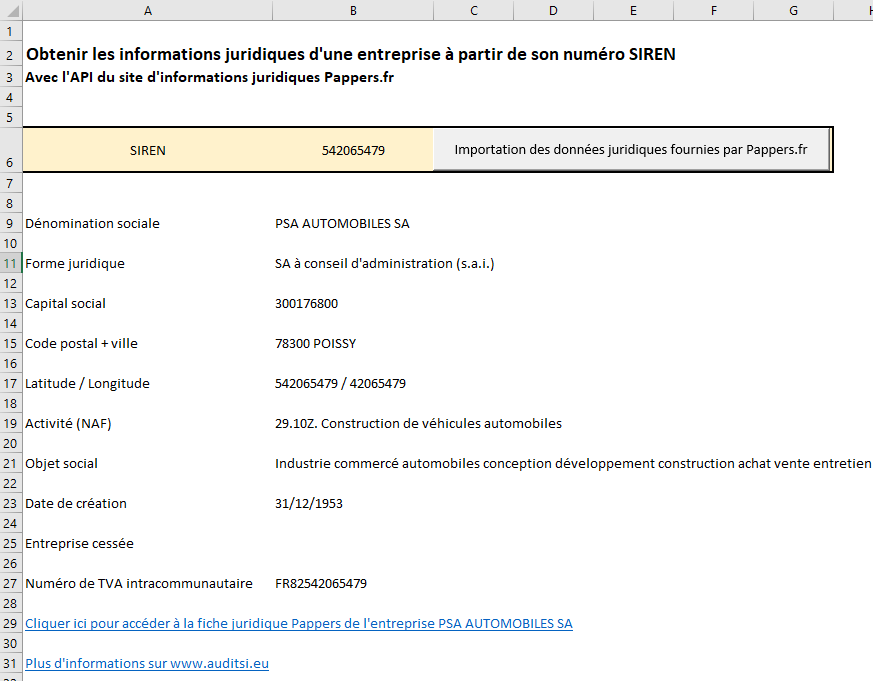Select row 25 header
873x681 pixels.
(x=10, y=543)
